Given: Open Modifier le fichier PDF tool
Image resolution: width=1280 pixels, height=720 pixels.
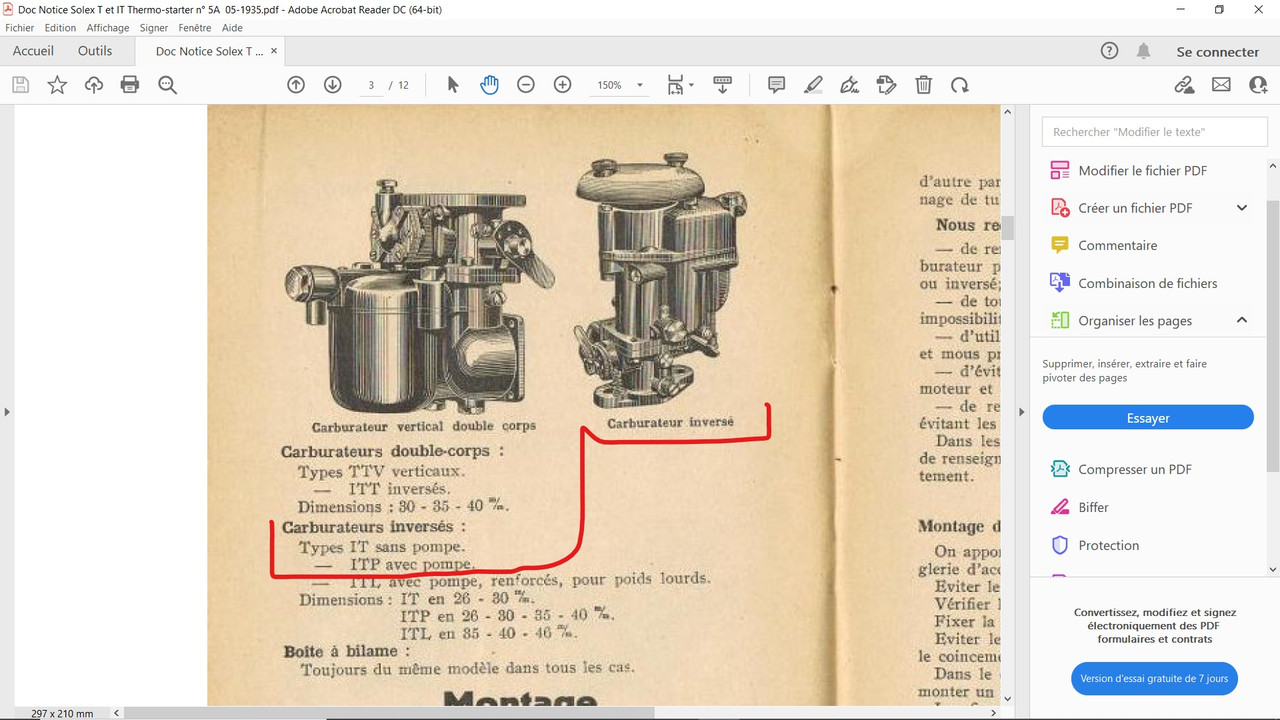Looking at the screenshot, I should (x=1142, y=171).
